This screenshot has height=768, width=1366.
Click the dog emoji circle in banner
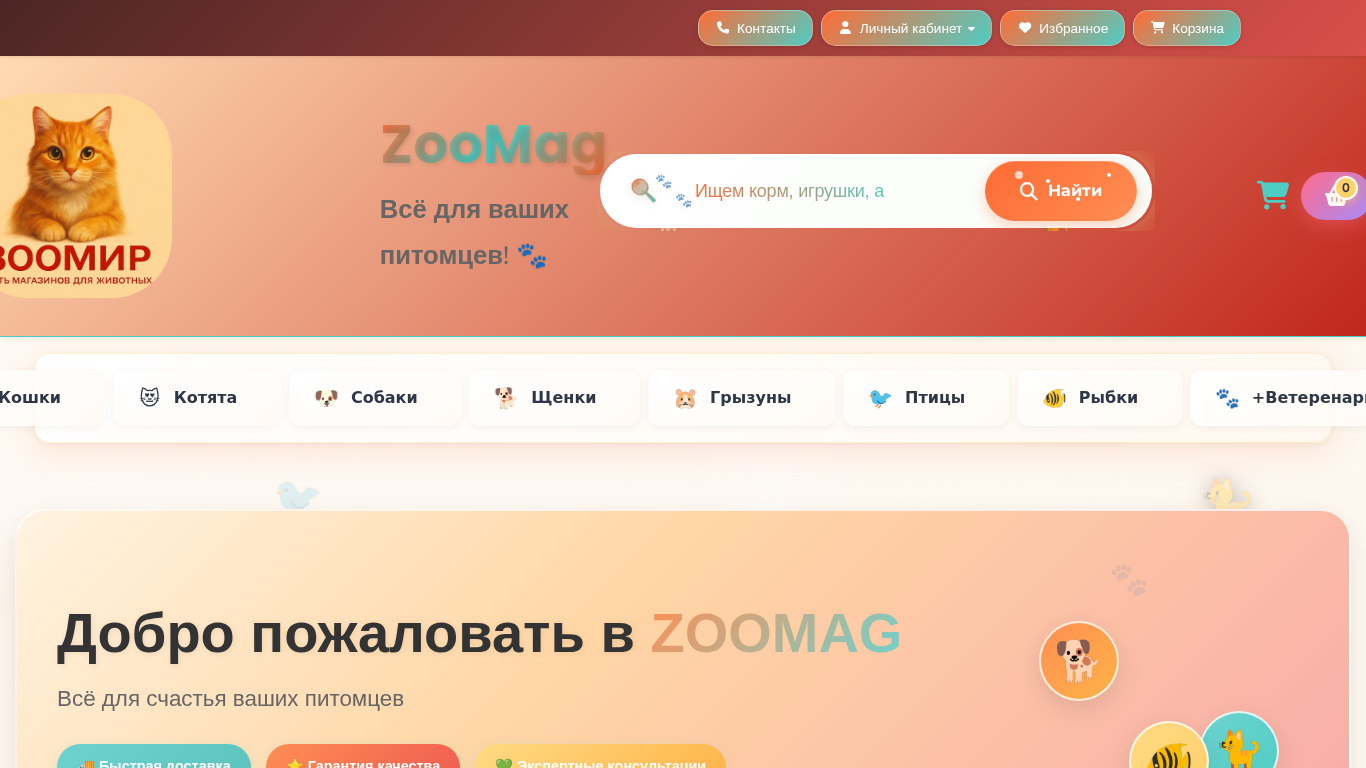(1079, 661)
